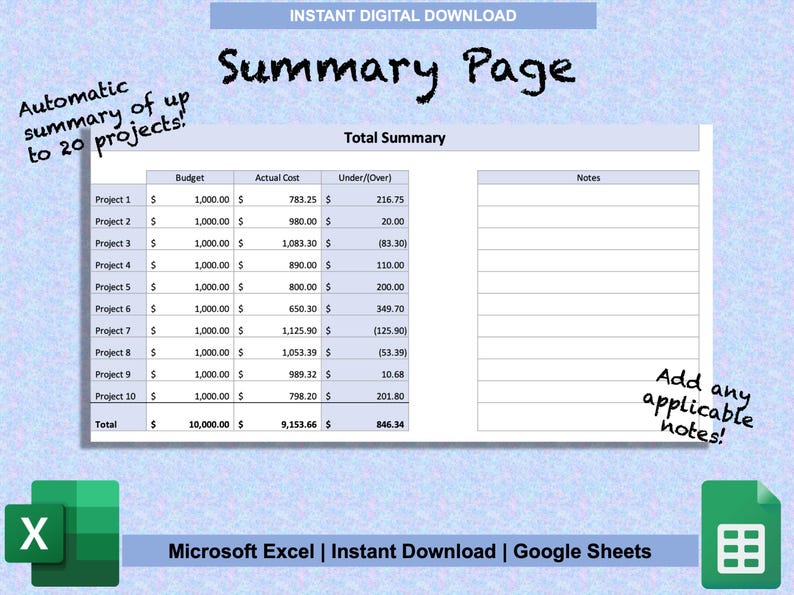
Task: Click the 110.00 under/over cell
Action: pyautogui.click(x=365, y=261)
